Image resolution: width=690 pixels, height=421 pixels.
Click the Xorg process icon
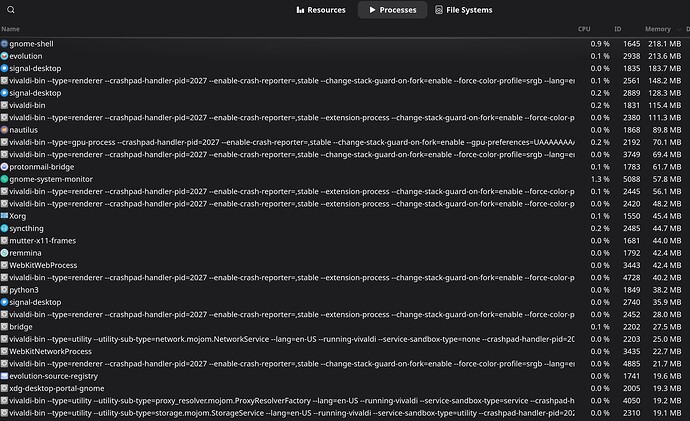coord(4,216)
